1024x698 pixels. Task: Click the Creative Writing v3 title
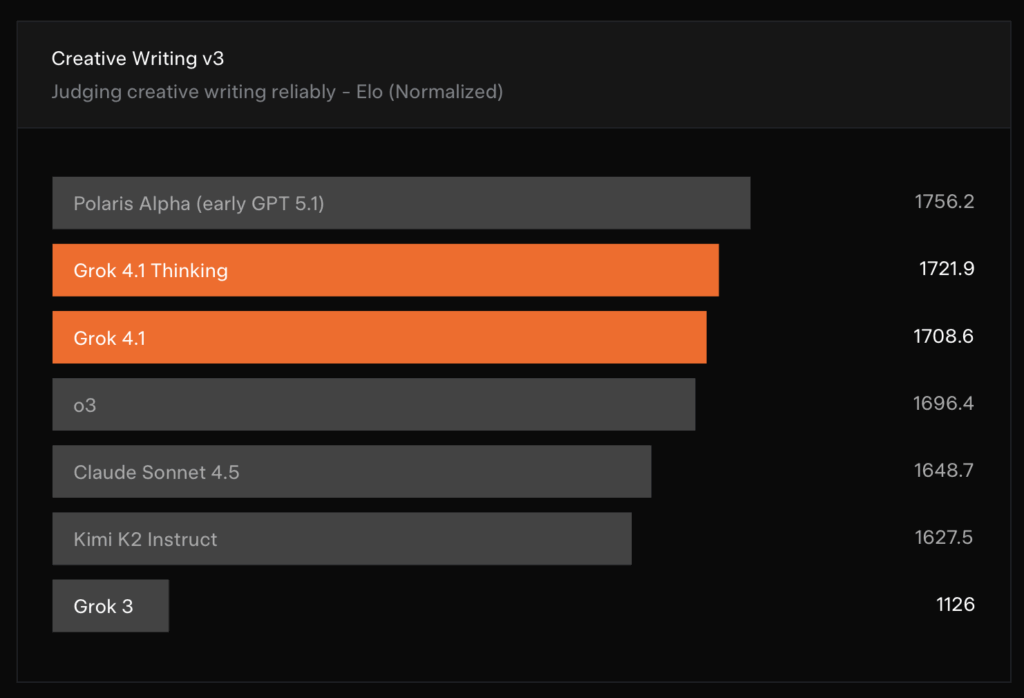(x=138, y=59)
